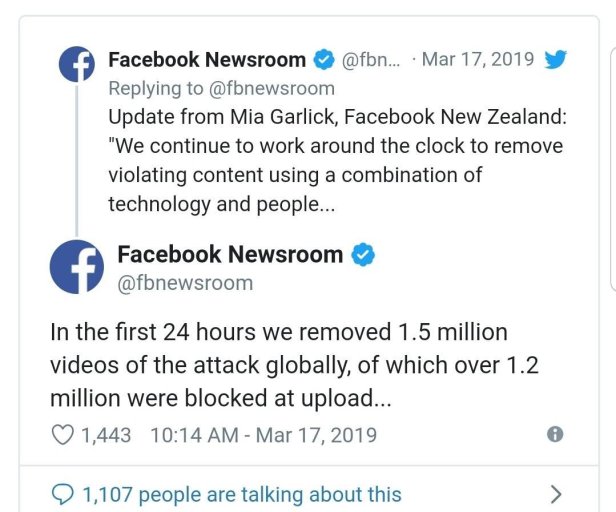Click the large Facebook Newsroom profile avatar
This screenshot has width=616, height=512.
click(77, 267)
